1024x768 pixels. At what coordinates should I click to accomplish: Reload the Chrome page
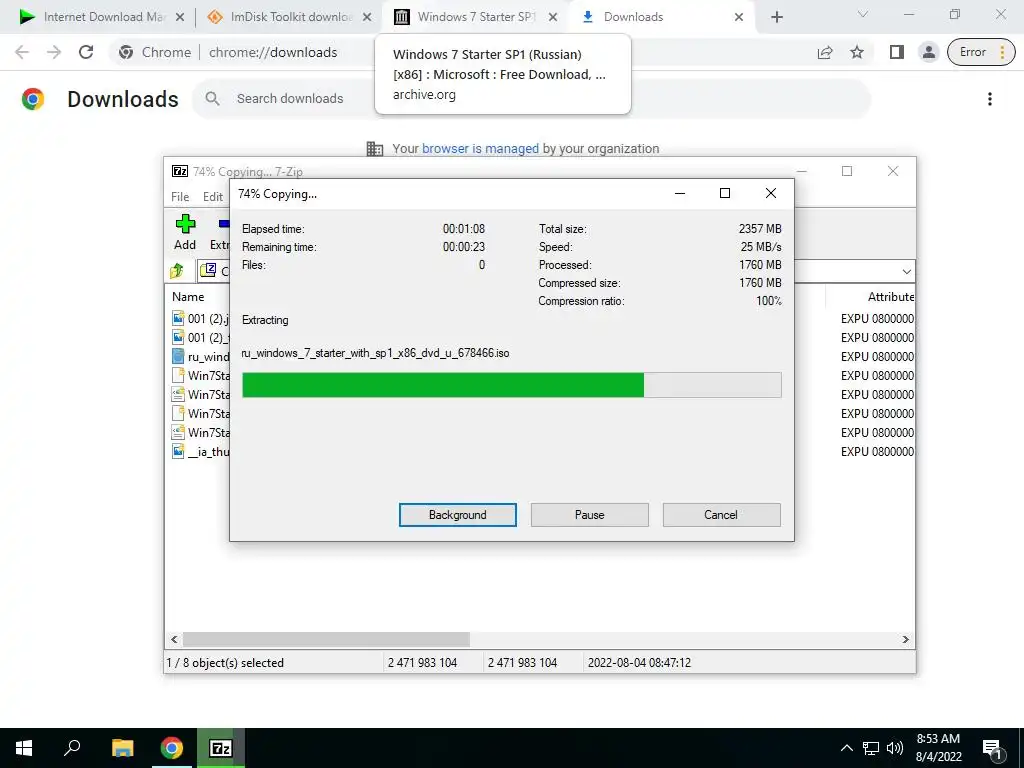[86, 52]
